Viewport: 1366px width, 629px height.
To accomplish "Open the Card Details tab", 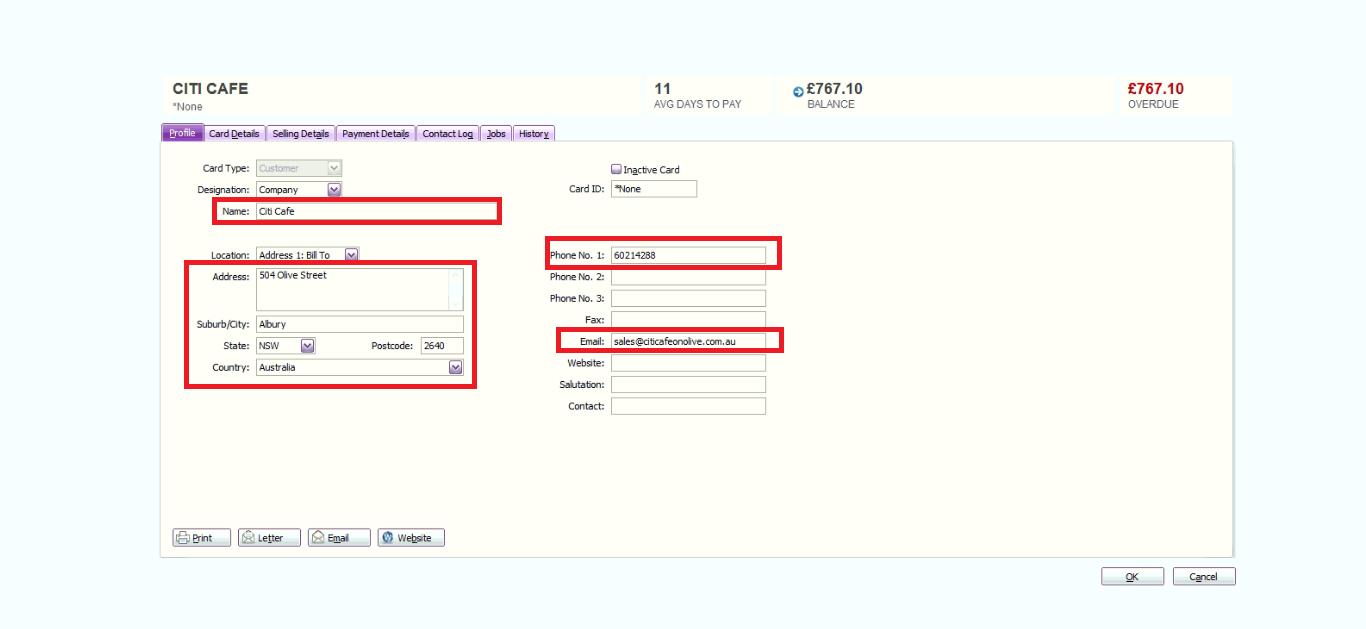I will [234, 133].
